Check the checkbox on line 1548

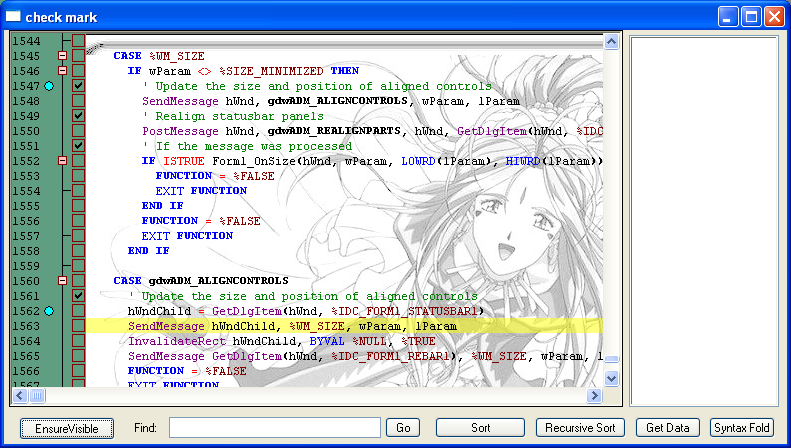tap(78, 101)
